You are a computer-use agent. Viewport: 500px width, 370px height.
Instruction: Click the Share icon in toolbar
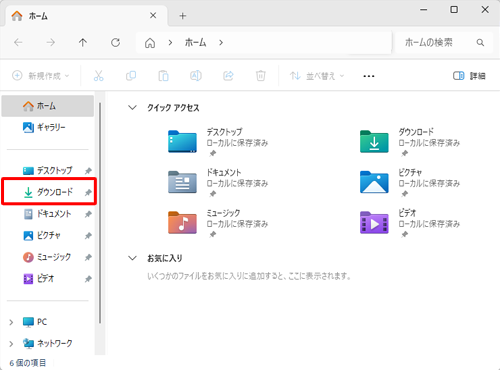tap(228, 76)
